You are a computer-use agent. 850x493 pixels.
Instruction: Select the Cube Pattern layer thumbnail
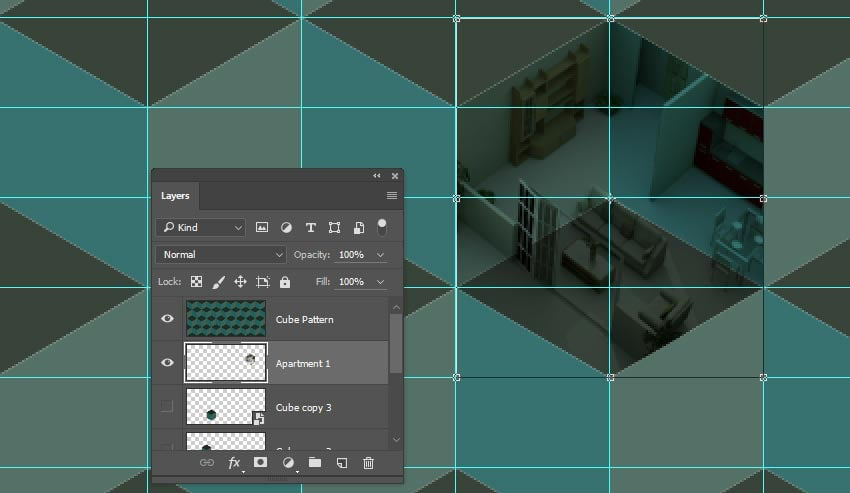[x=226, y=318]
